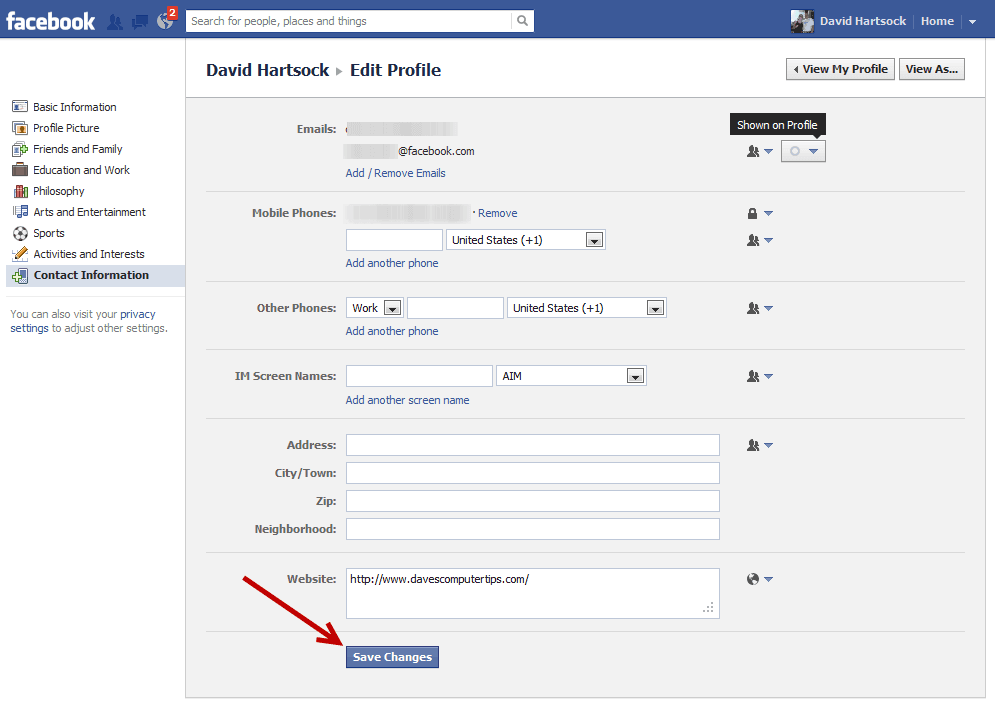995x704 pixels.
Task: Open Other Phones country code dropdown
Action: [586, 308]
